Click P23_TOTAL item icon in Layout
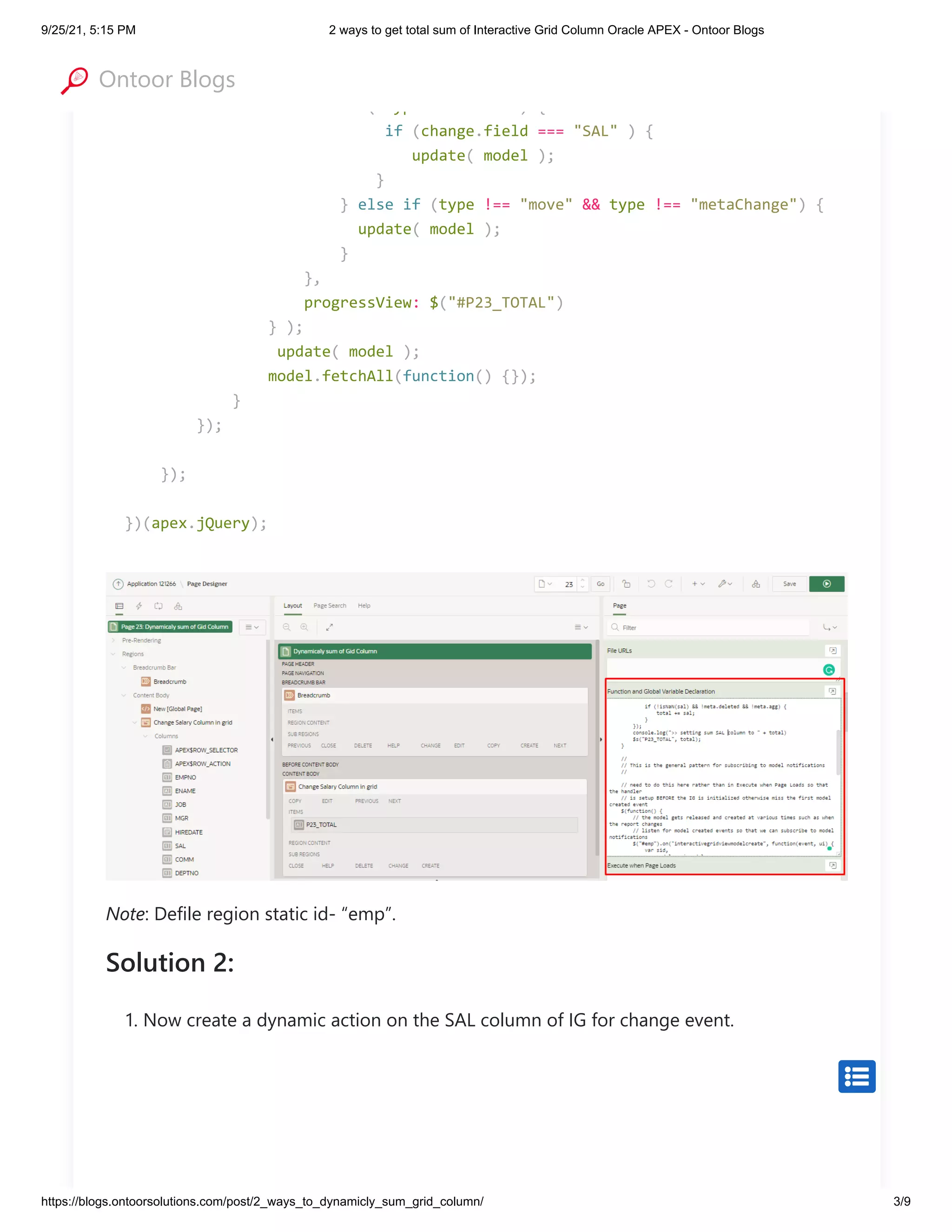Screen dimensions: 952x1232 299,825
